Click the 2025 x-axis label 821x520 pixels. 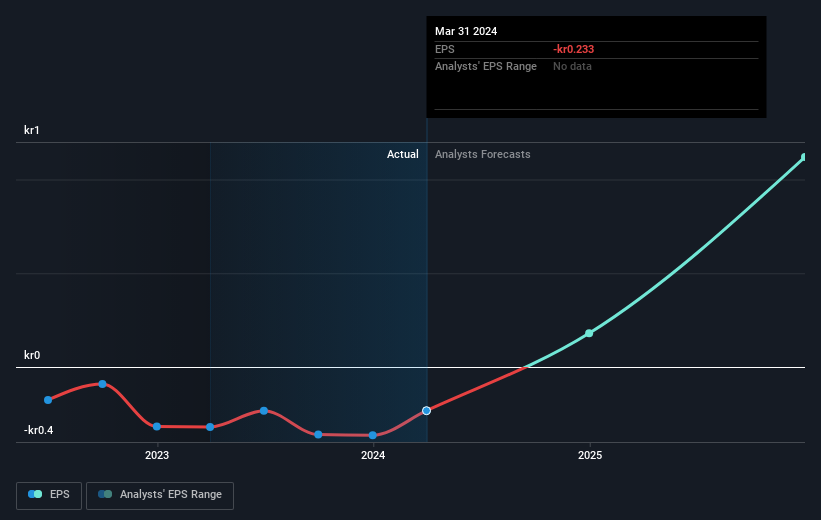pos(590,455)
